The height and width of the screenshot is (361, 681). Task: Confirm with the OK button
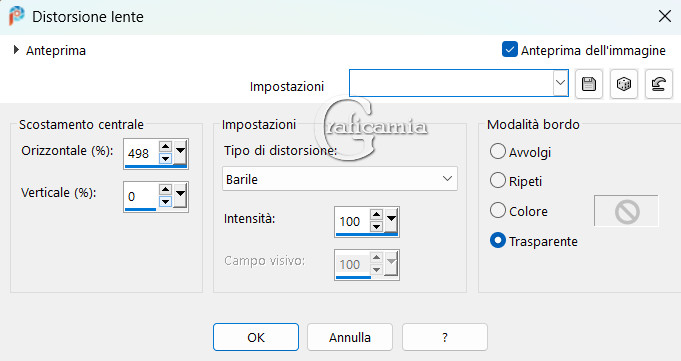click(x=256, y=337)
